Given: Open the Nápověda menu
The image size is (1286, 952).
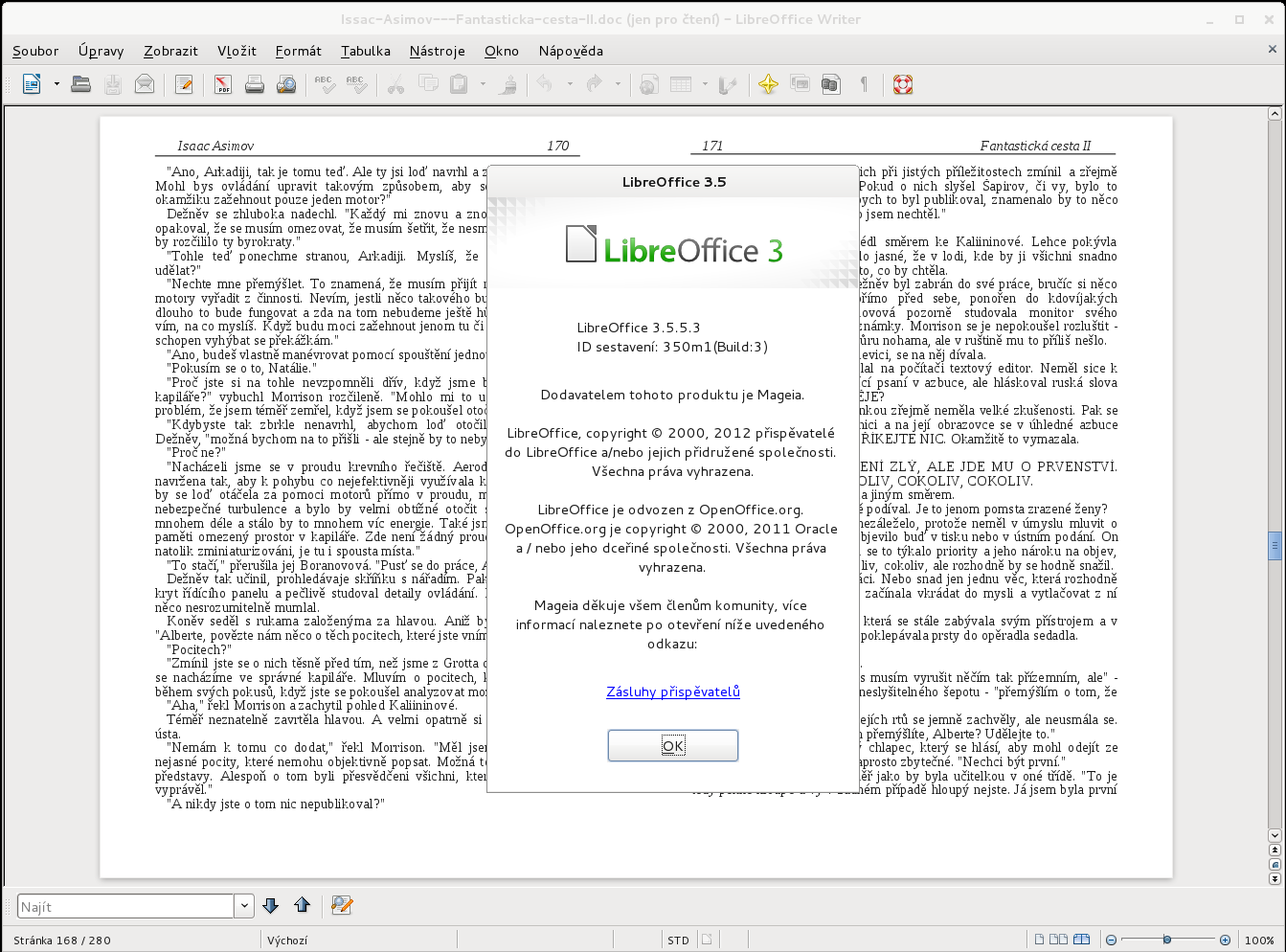Looking at the screenshot, I should [x=571, y=51].
